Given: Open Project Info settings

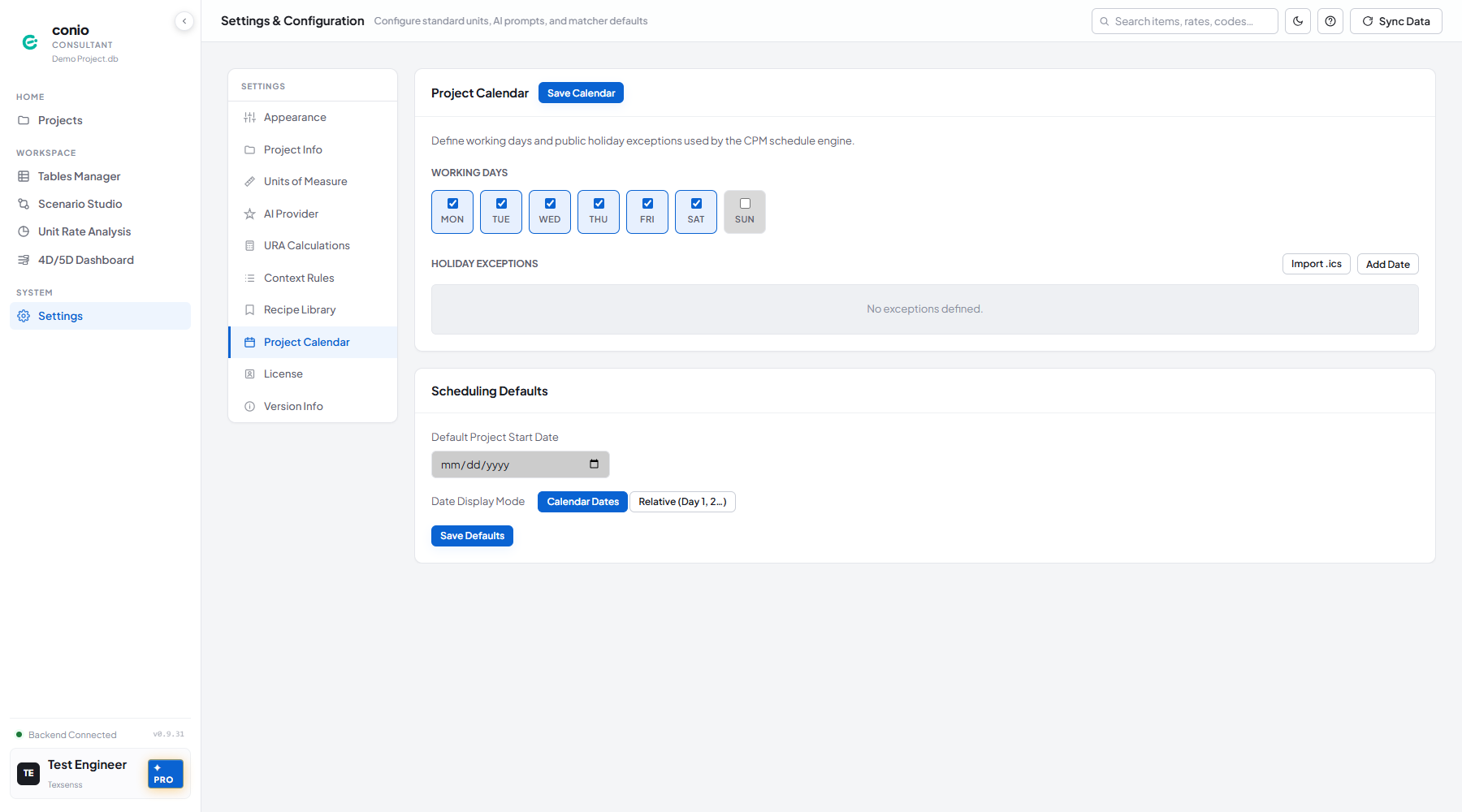Looking at the screenshot, I should (313, 149).
